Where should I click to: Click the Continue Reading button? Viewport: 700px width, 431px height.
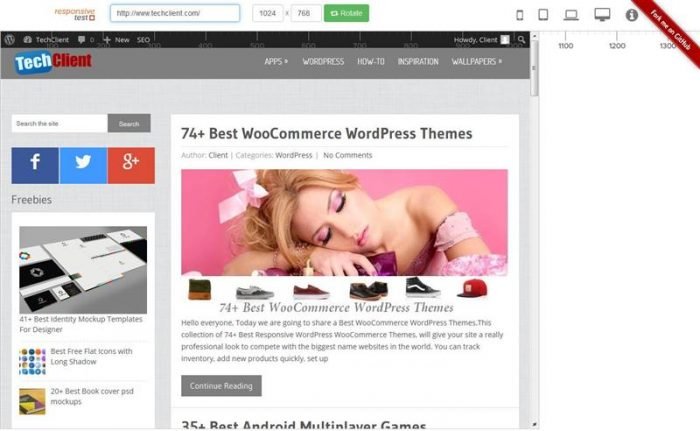[221, 386]
